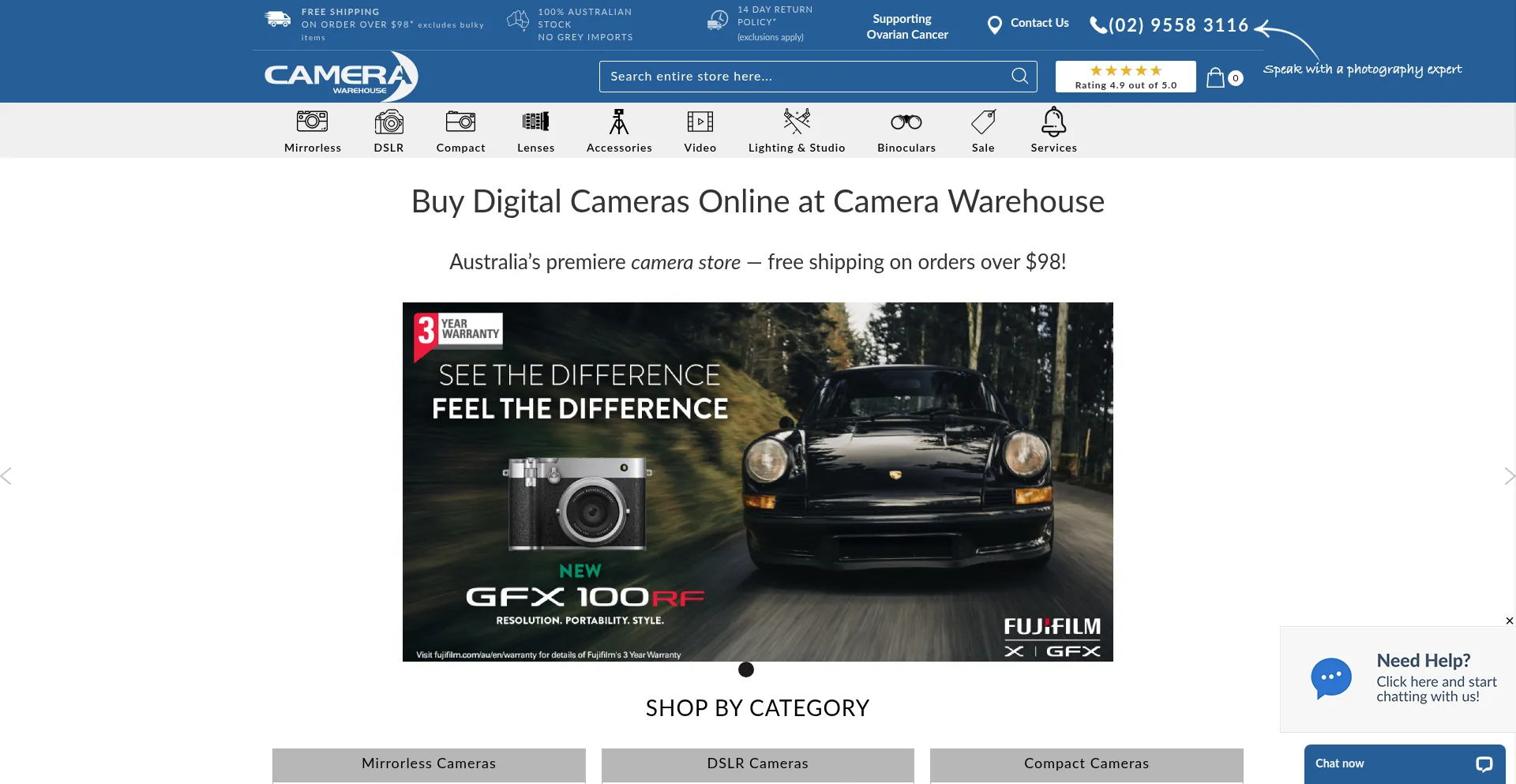The height and width of the screenshot is (784, 1516).
Task: Advance the banner with the right arrow
Action: coord(1510,475)
